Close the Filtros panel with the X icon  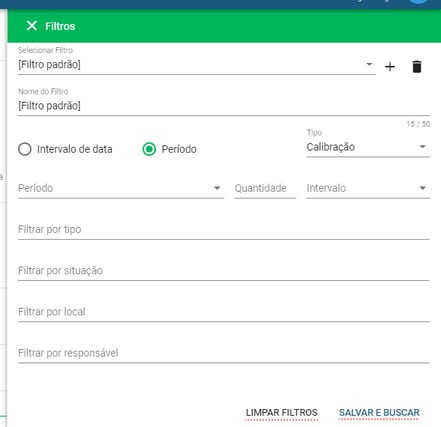coord(32,26)
